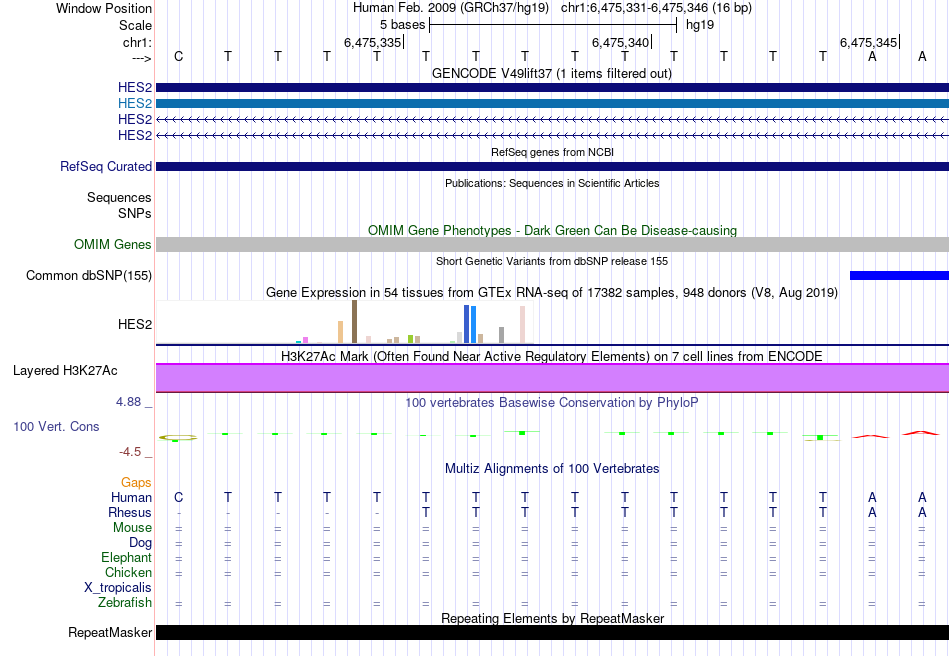Click the Dog alignment row label
This screenshot has height=656, width=950.
click(141, 543)
